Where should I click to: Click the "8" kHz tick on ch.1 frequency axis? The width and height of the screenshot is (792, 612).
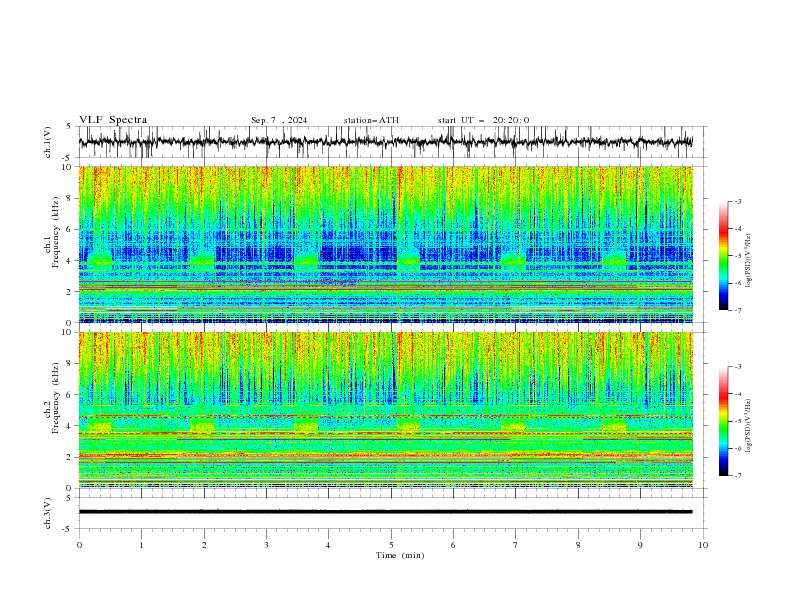(x=70, y=198)
